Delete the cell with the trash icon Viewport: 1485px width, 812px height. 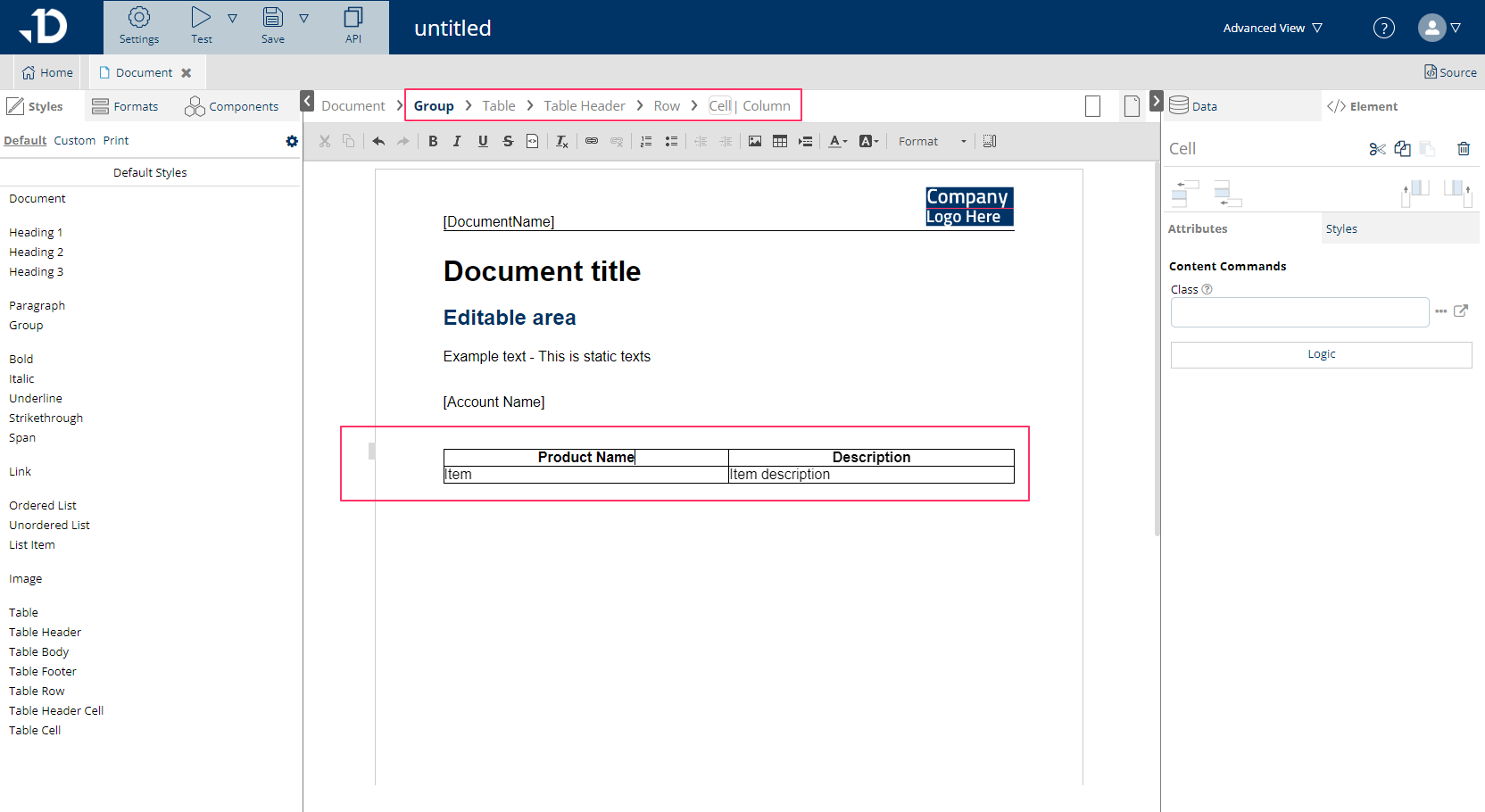coord(1464,149)
